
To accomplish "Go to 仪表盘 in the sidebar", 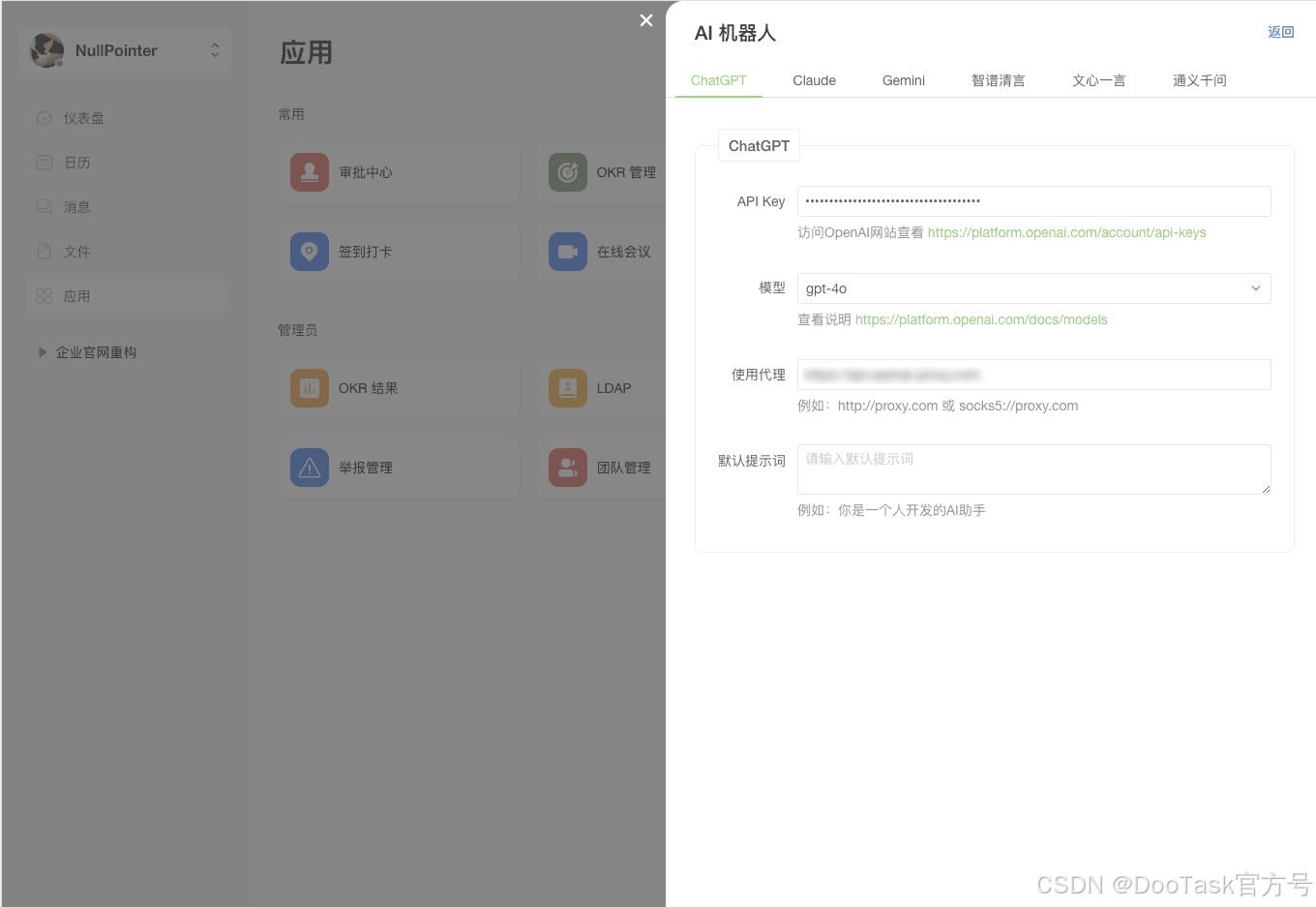I will [127, 118].
